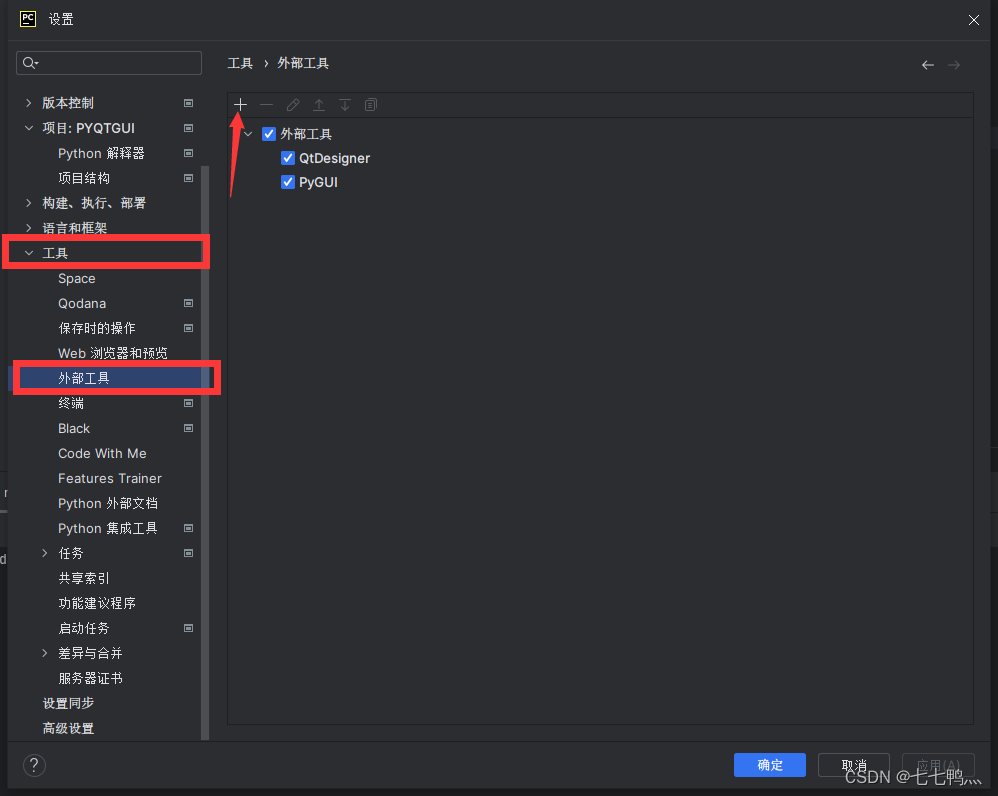Collapse the 项目: PYQTGUI section
998x796 pixels.
[29, 128]
